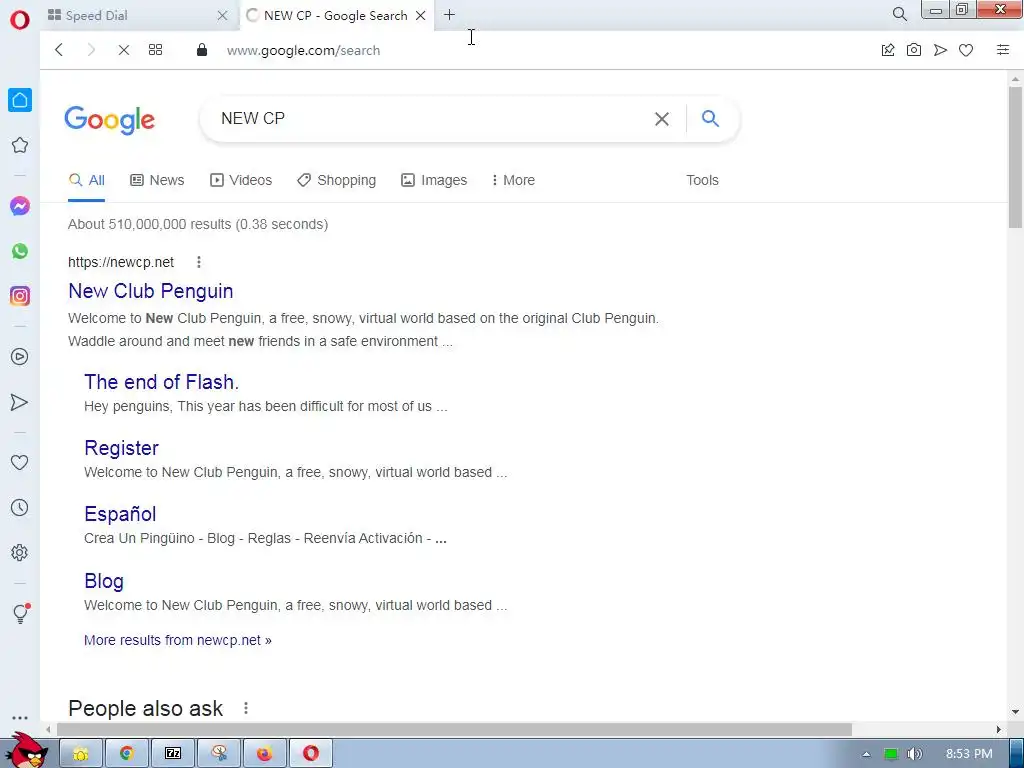Open Easy Setup settings icon

[1003, 50]
